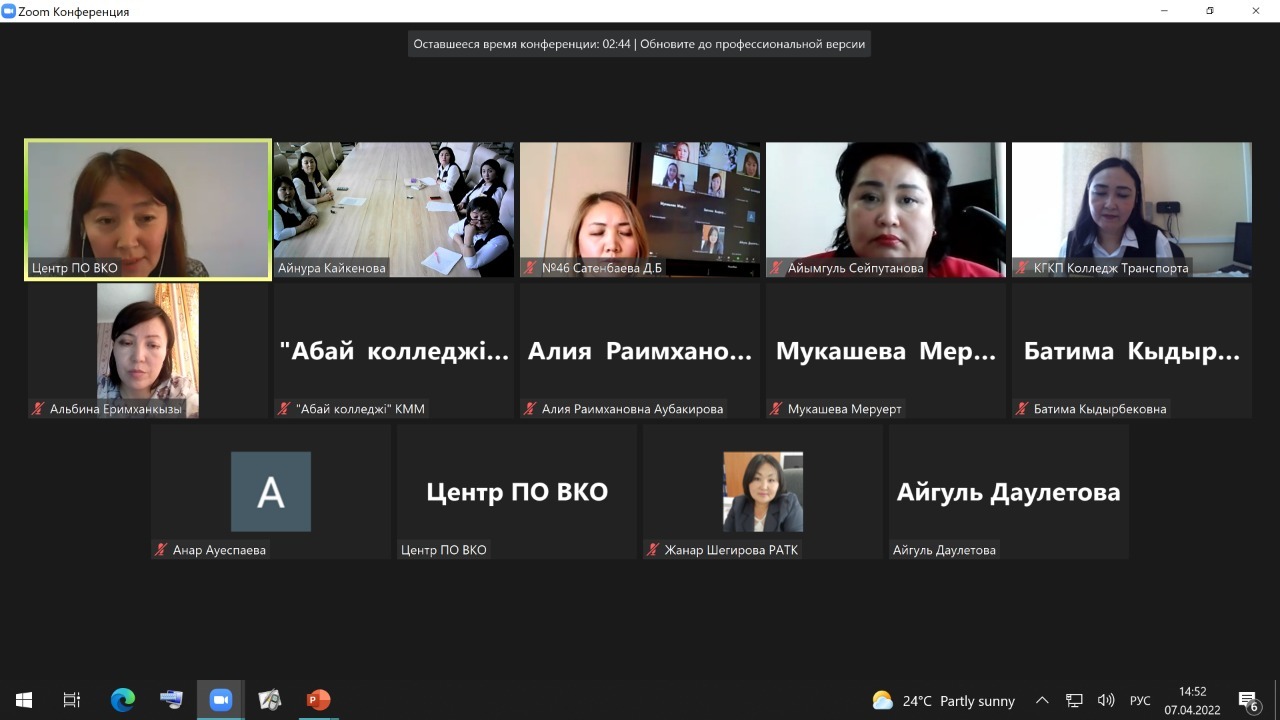Select Айнура Кайкенова's video tile
This screenshot has width=1280, height=720.
[x=394, y=208]
